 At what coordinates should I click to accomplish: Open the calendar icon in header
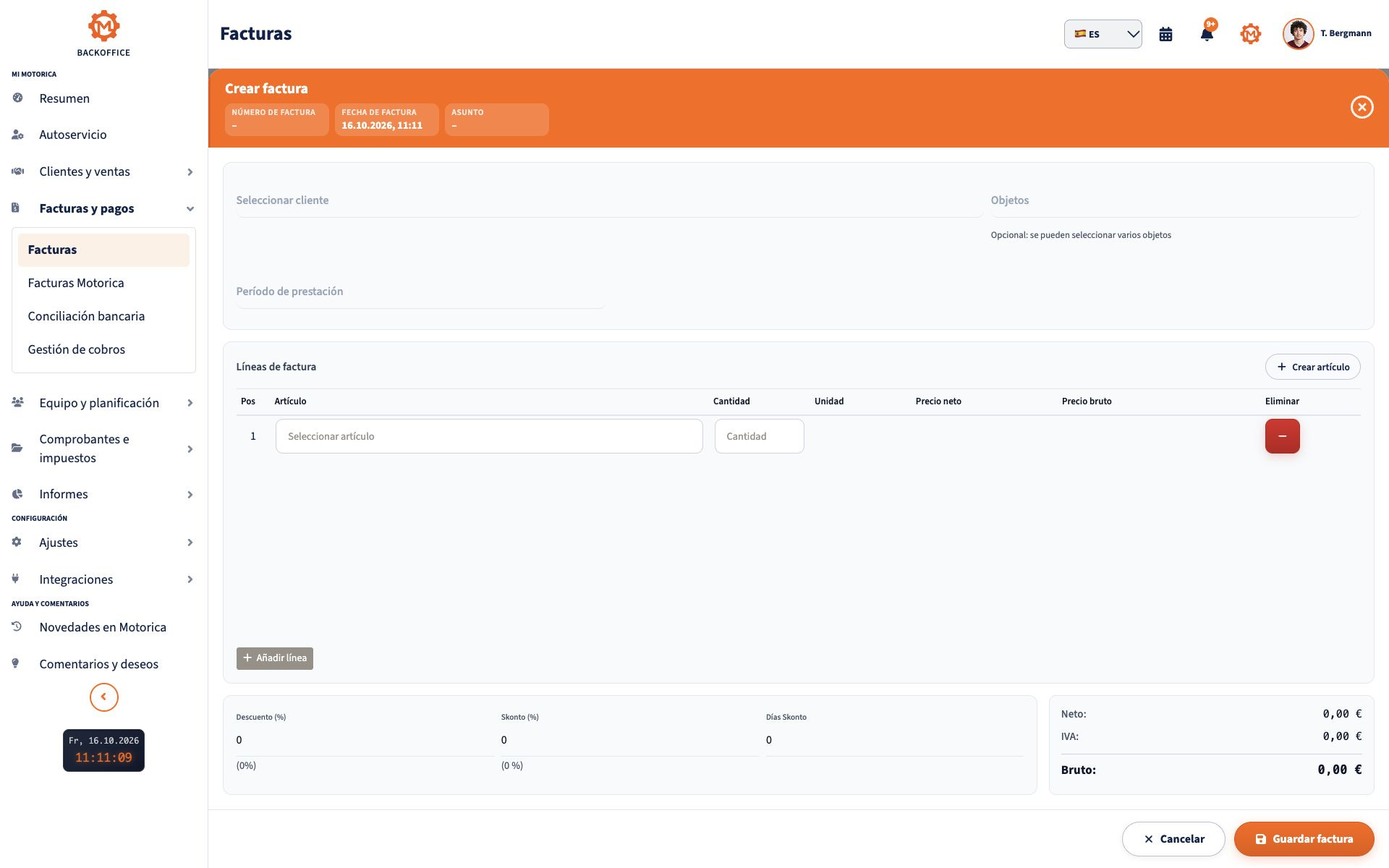coord(1165,34)
